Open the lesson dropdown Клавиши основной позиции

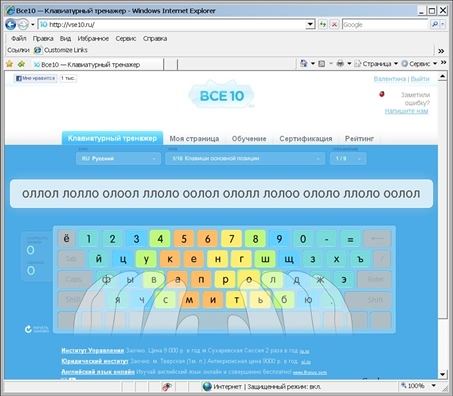pos(245,159)
